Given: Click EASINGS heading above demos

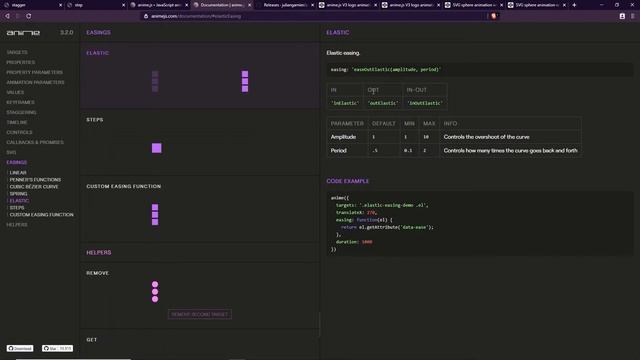Looking at the screenshot, I should (x=98, y=33).
